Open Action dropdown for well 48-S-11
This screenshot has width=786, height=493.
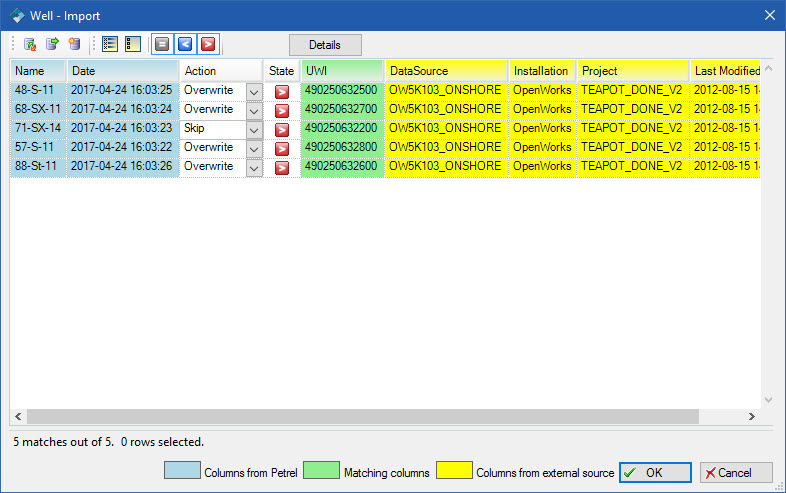[254, 92]
